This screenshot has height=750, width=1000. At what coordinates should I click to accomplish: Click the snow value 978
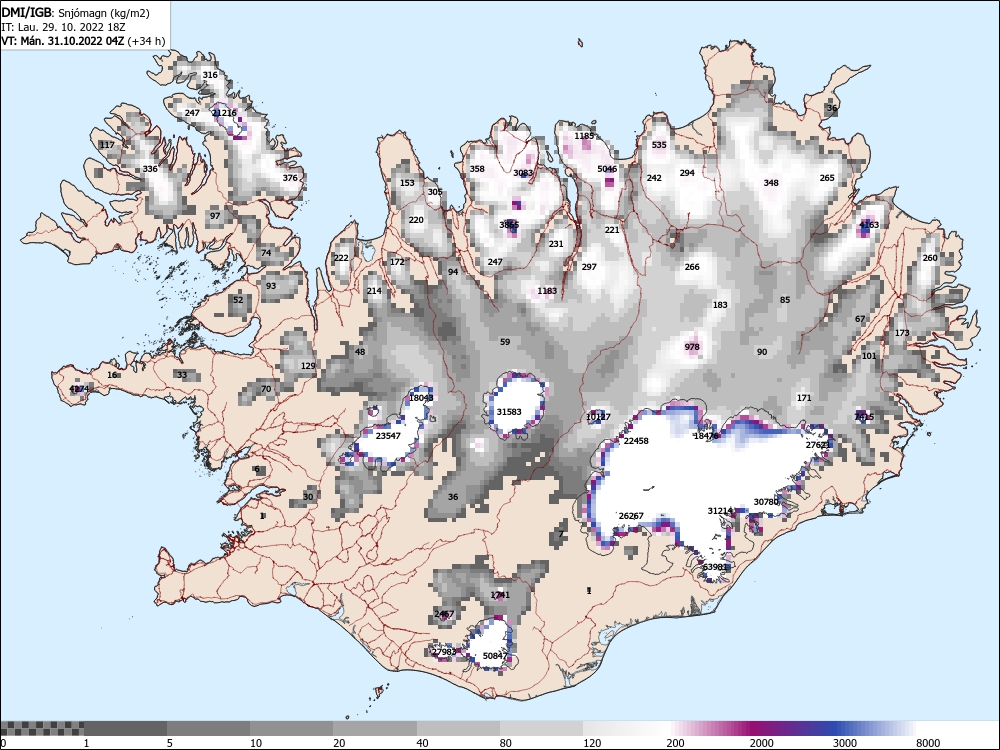692,347
